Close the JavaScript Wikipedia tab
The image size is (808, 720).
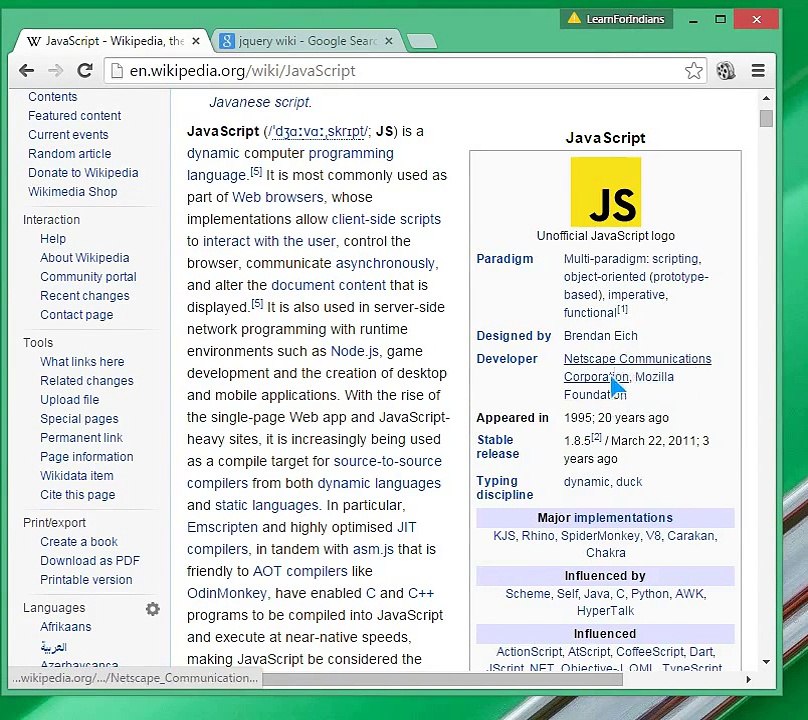[x=196, y=41]
